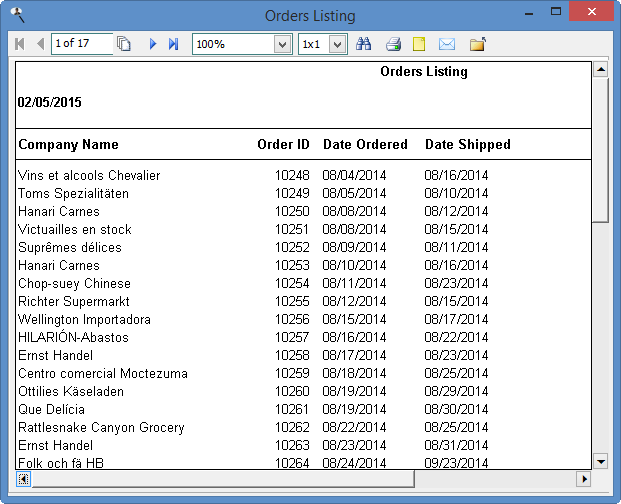Click order ID 10250
The width and height of the screenshot is (621, 504).
click(292, 211)
